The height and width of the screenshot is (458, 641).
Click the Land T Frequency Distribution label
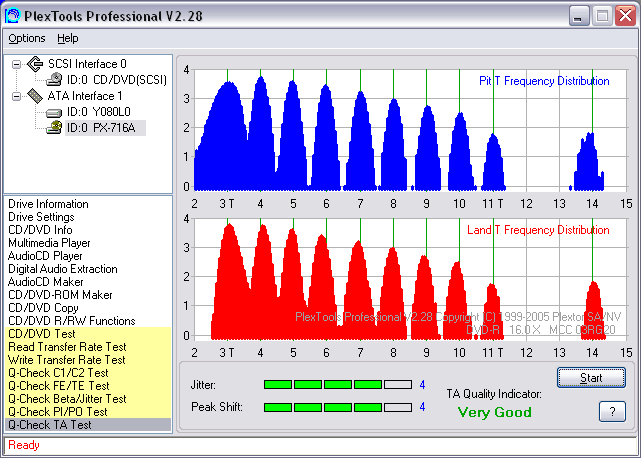click(538, 230)
